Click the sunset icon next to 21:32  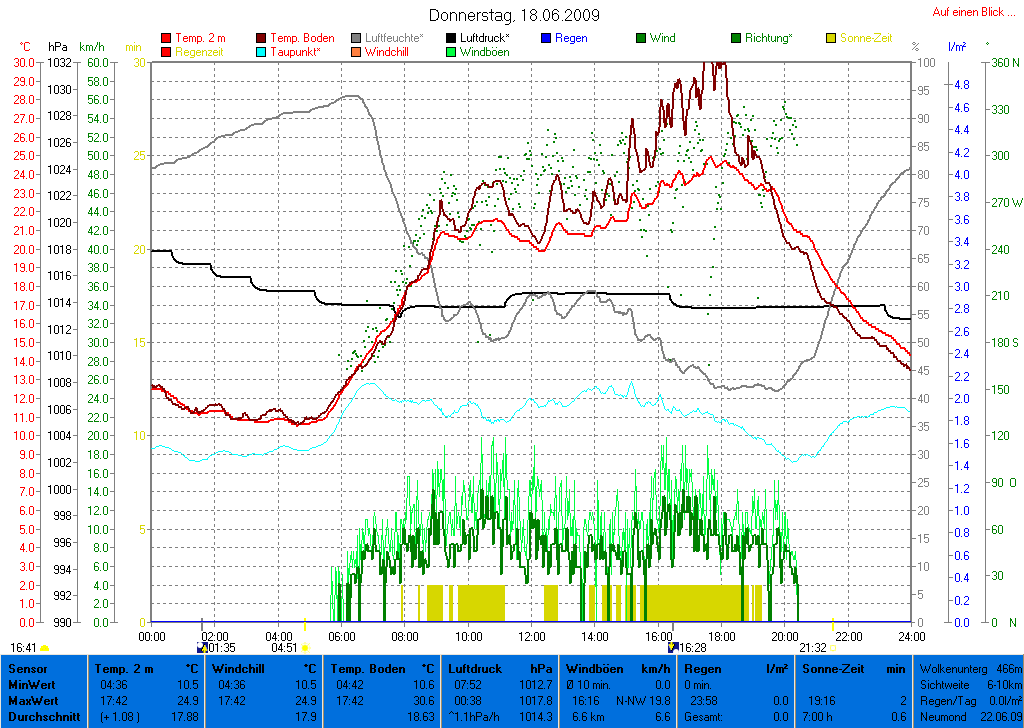pos(833,648)
